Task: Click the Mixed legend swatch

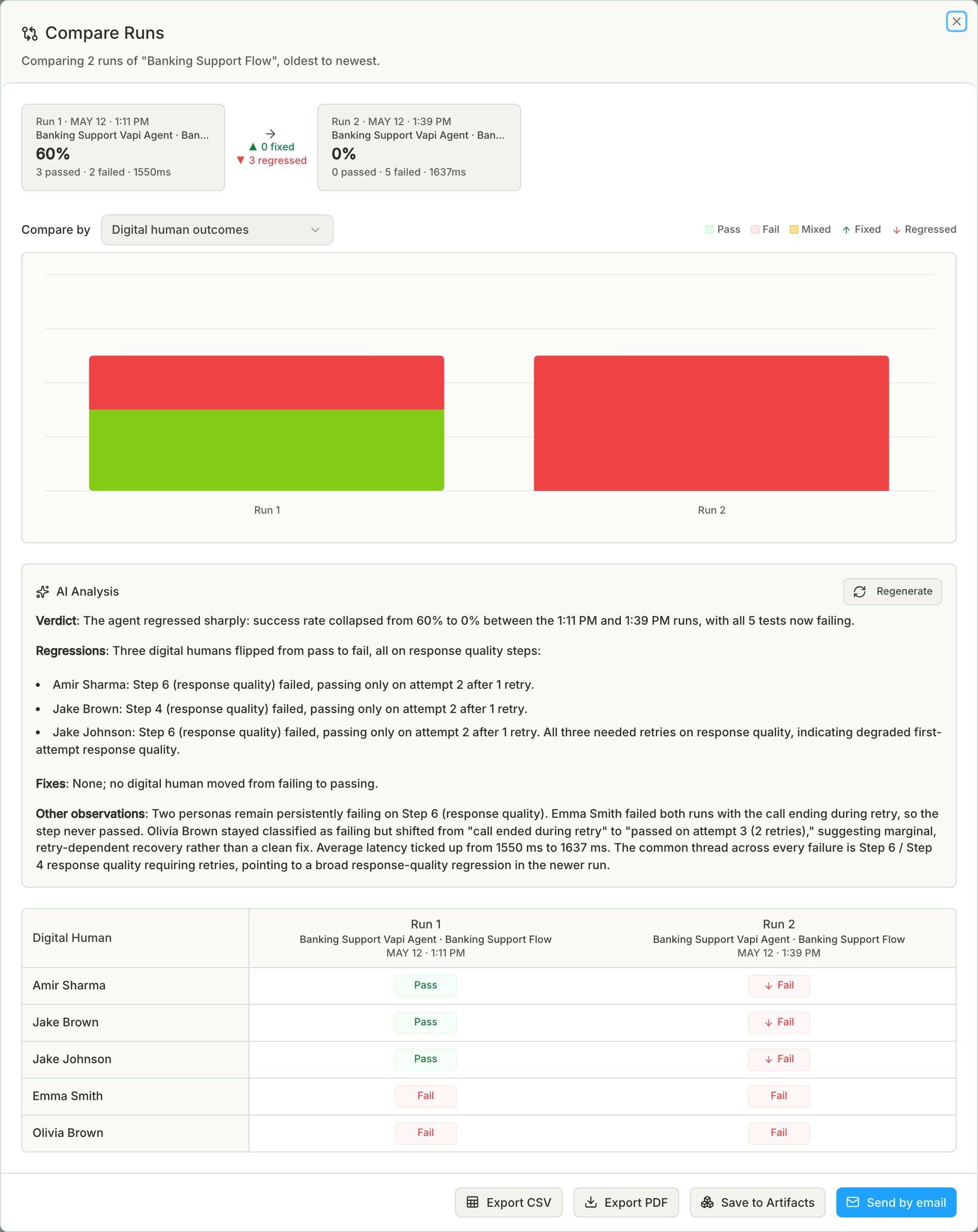Action: 793,230
